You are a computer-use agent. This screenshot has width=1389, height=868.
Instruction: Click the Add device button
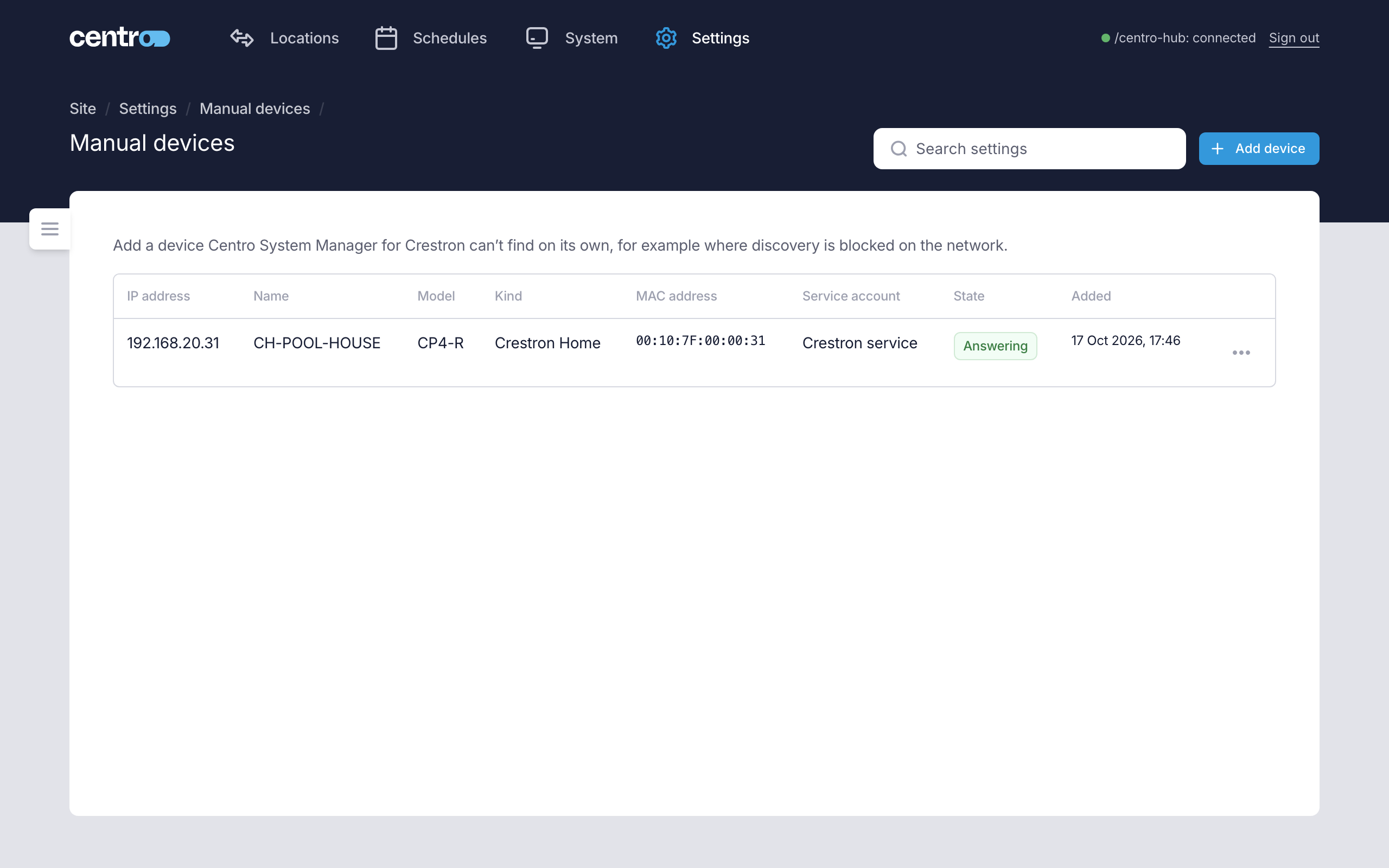[1259, 149]
